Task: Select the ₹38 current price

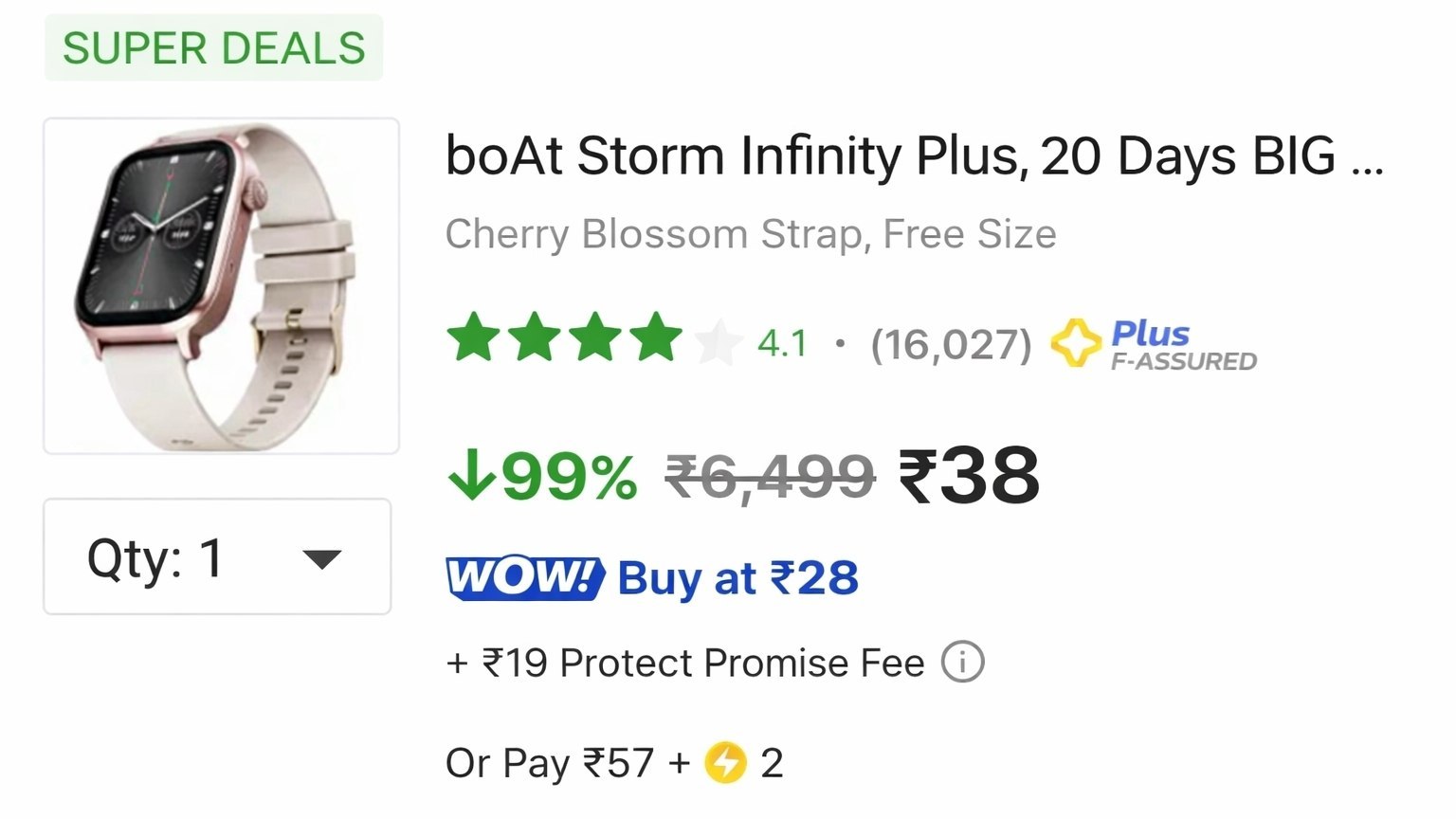Action: click(969, 475)
